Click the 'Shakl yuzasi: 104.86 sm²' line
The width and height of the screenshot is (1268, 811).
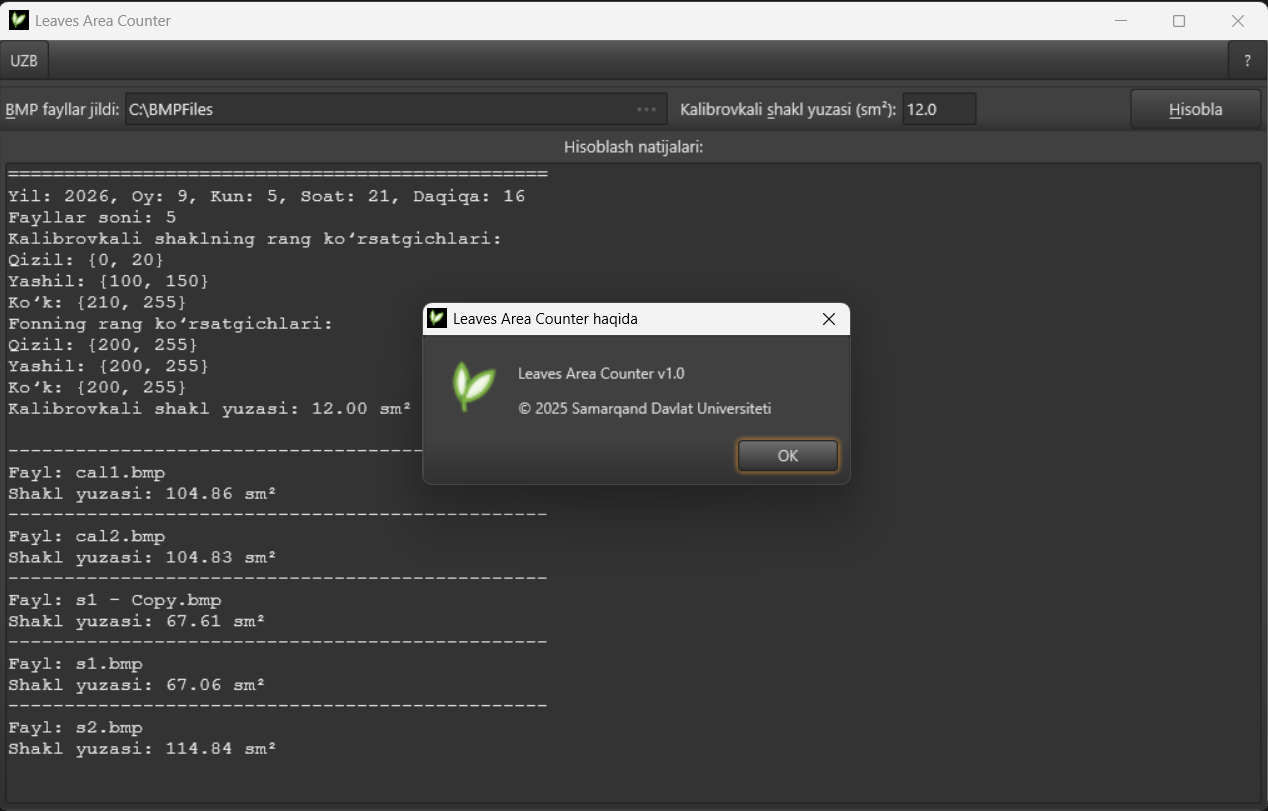click(142, 493)
